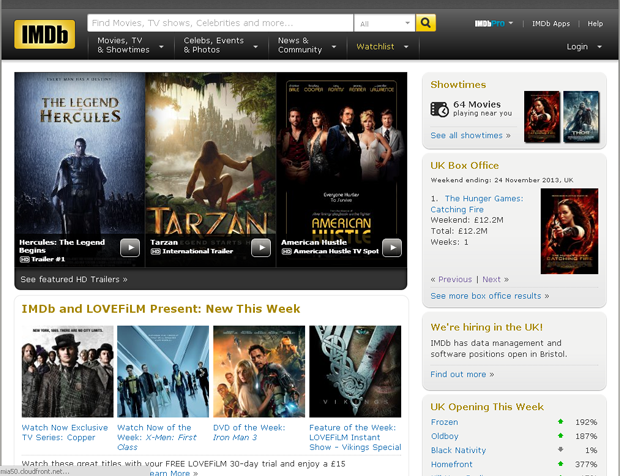Open the Thor poster in Showtimes

click(x=581, y=117)
